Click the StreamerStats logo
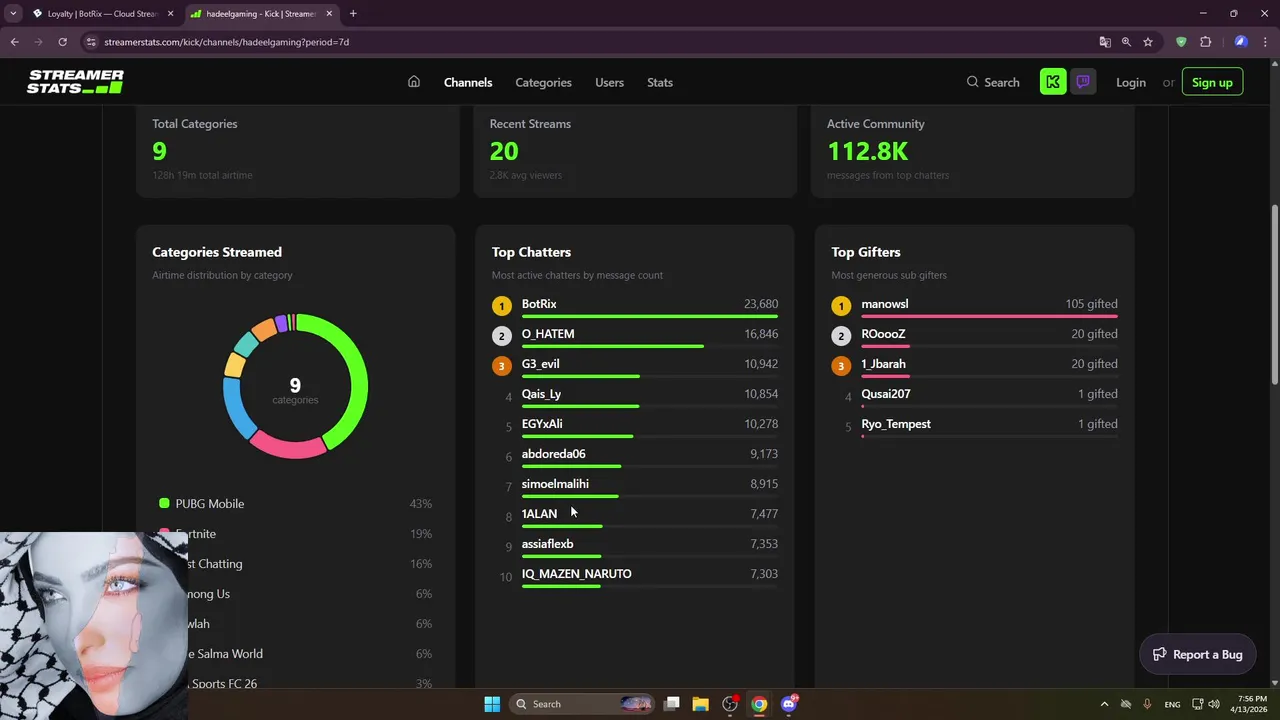The image size is (1280, 720). point(75,82)
